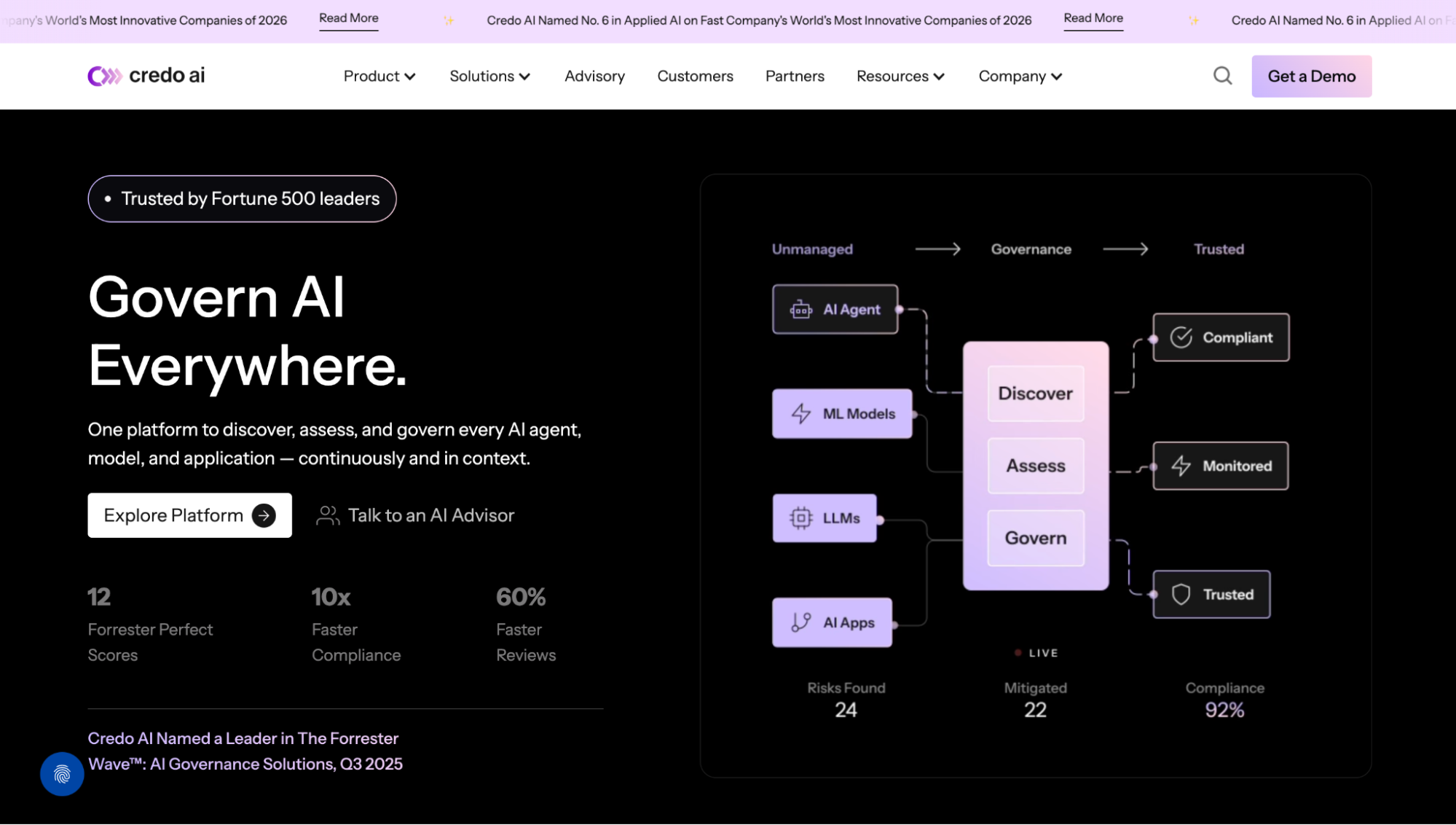This screenshot has width=1456, height=825.
Task: Click the robot icon in AI Agent node
Action: 800,310
